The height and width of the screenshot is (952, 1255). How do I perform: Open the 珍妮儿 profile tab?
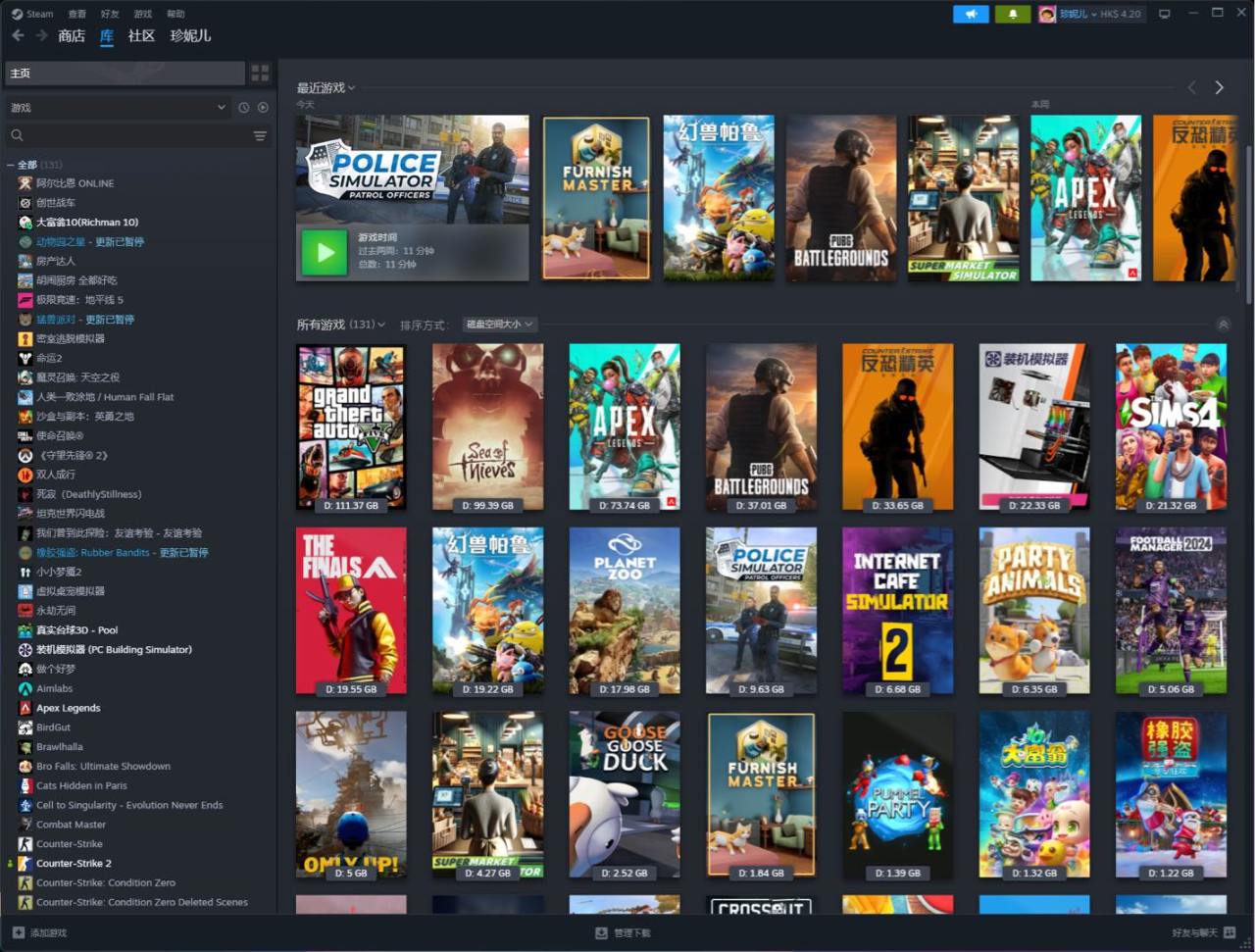pos(190,35)
